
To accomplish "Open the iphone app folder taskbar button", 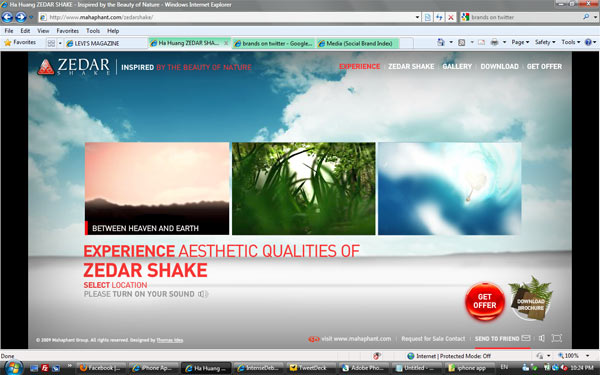I will (469, 368).
